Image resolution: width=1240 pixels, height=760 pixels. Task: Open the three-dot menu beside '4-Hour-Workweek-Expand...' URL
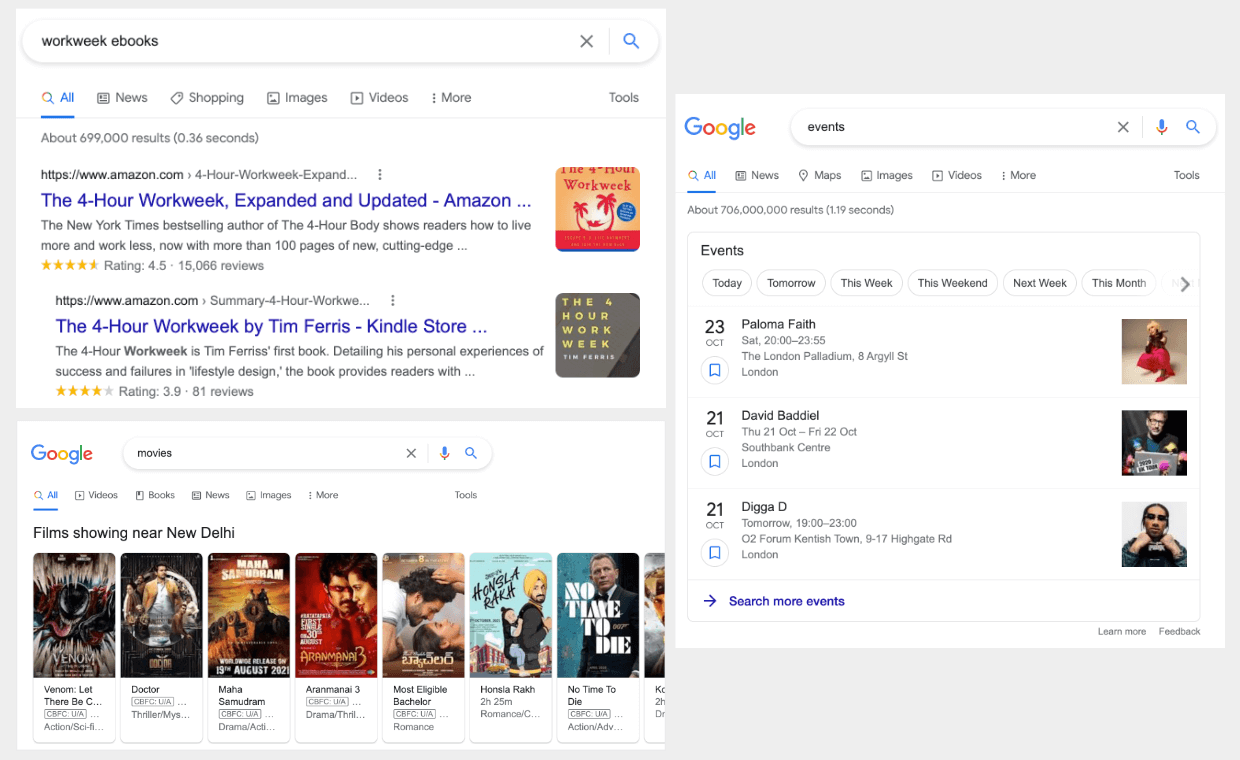[x=380, y=175]
